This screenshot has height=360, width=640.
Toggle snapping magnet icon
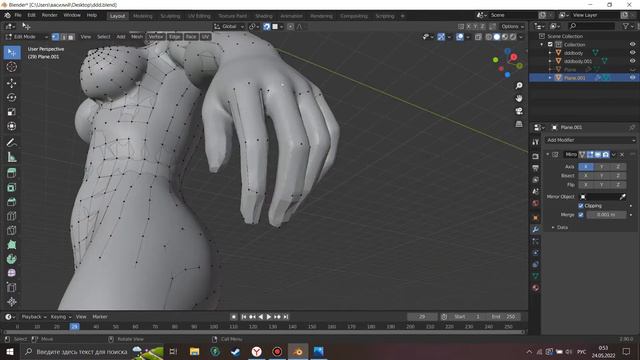click(x=267, y=27)
